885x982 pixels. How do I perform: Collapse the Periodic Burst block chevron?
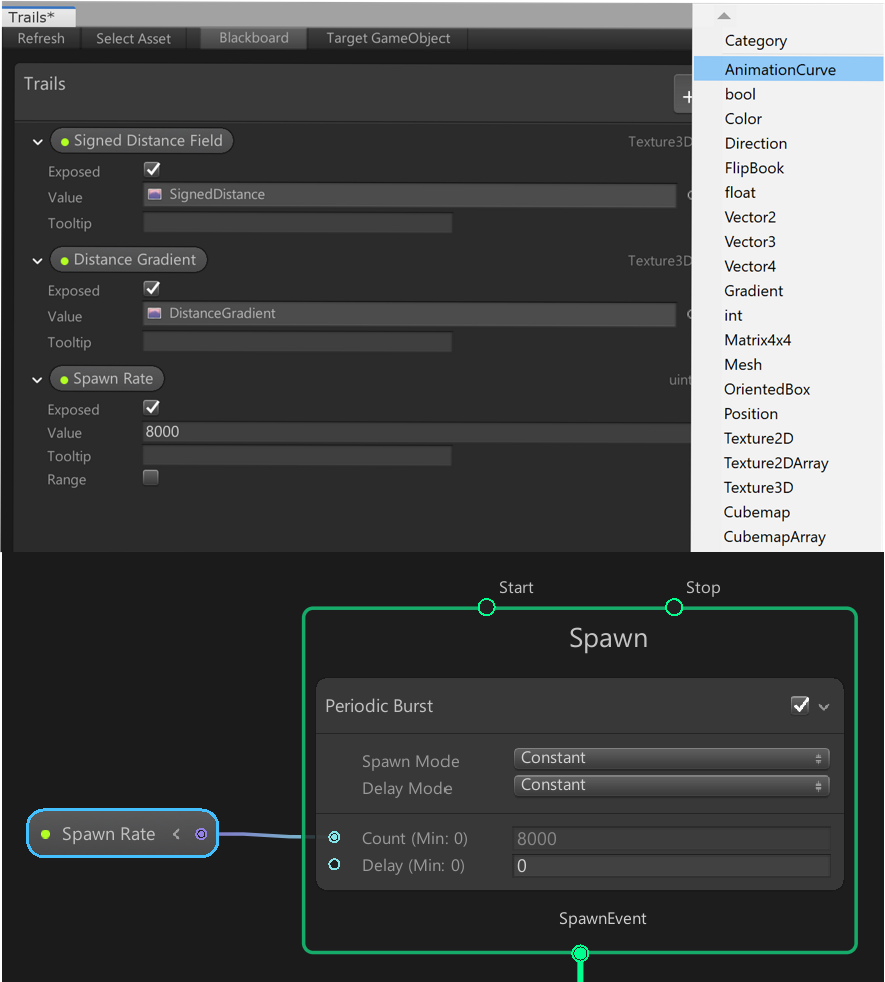824,707
